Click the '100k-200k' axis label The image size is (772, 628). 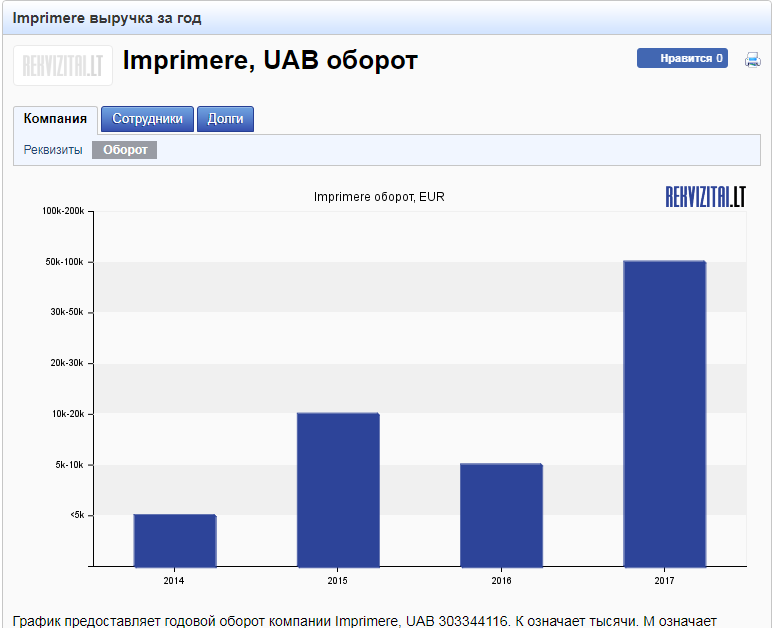(x=63, y=211)
